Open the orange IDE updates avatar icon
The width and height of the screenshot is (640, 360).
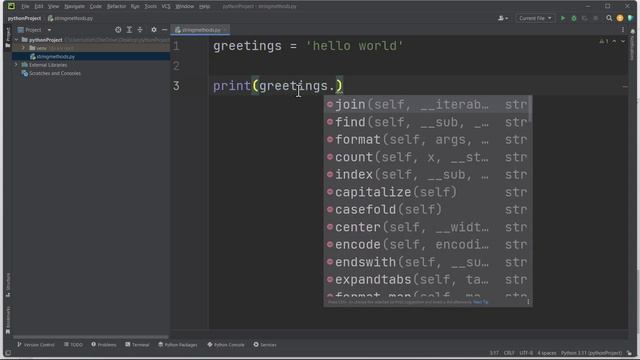pos(620,18)
